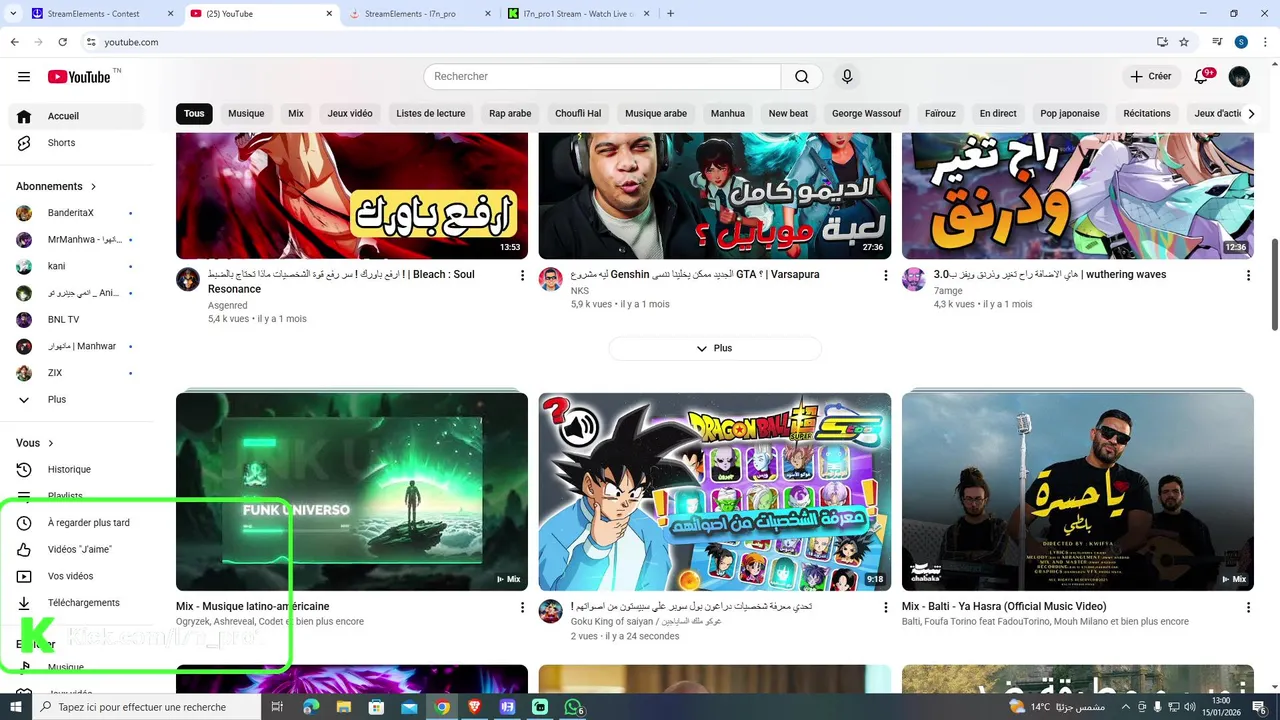Open Brave browser from the taskbar
Image resolution: width=1280 pixels, height=720 pixels.
475,707
